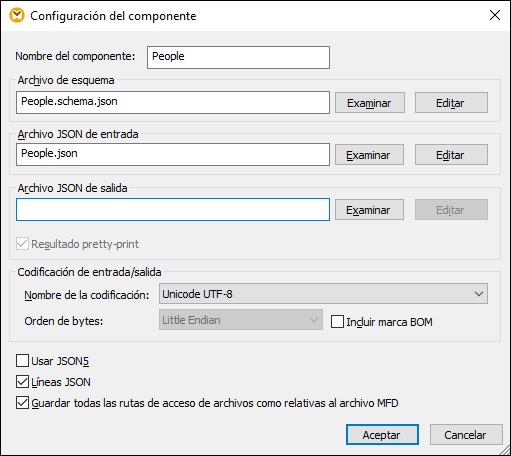The height and width of the screenshot is (456, 511).
Task: Browse with Examinar for JSON output file
Action: 369,210
